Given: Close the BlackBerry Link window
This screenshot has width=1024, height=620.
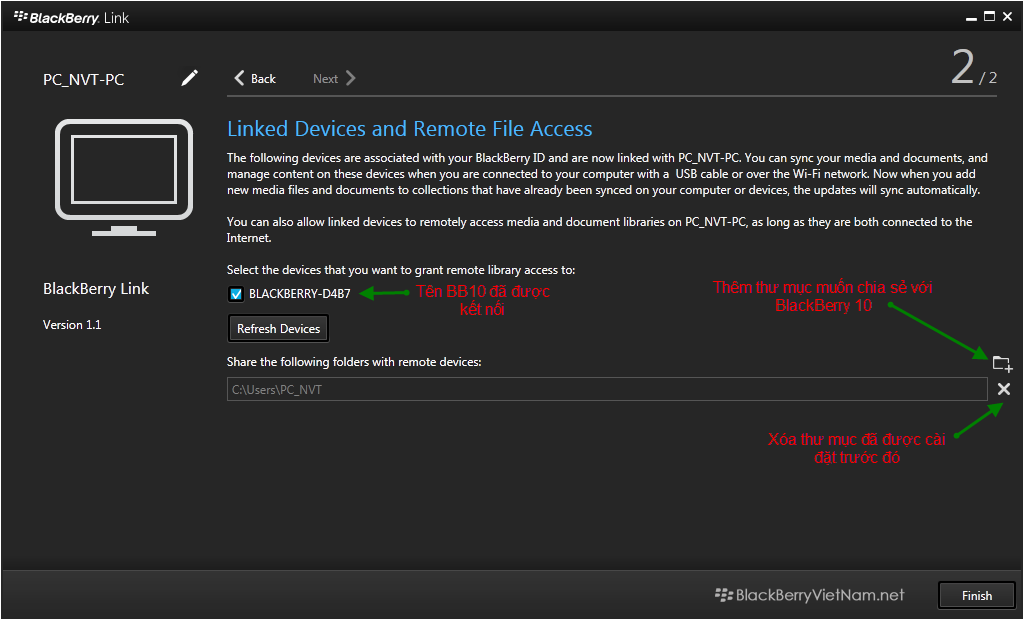Looking at the screenshot, I should [x=1008, y=16].
